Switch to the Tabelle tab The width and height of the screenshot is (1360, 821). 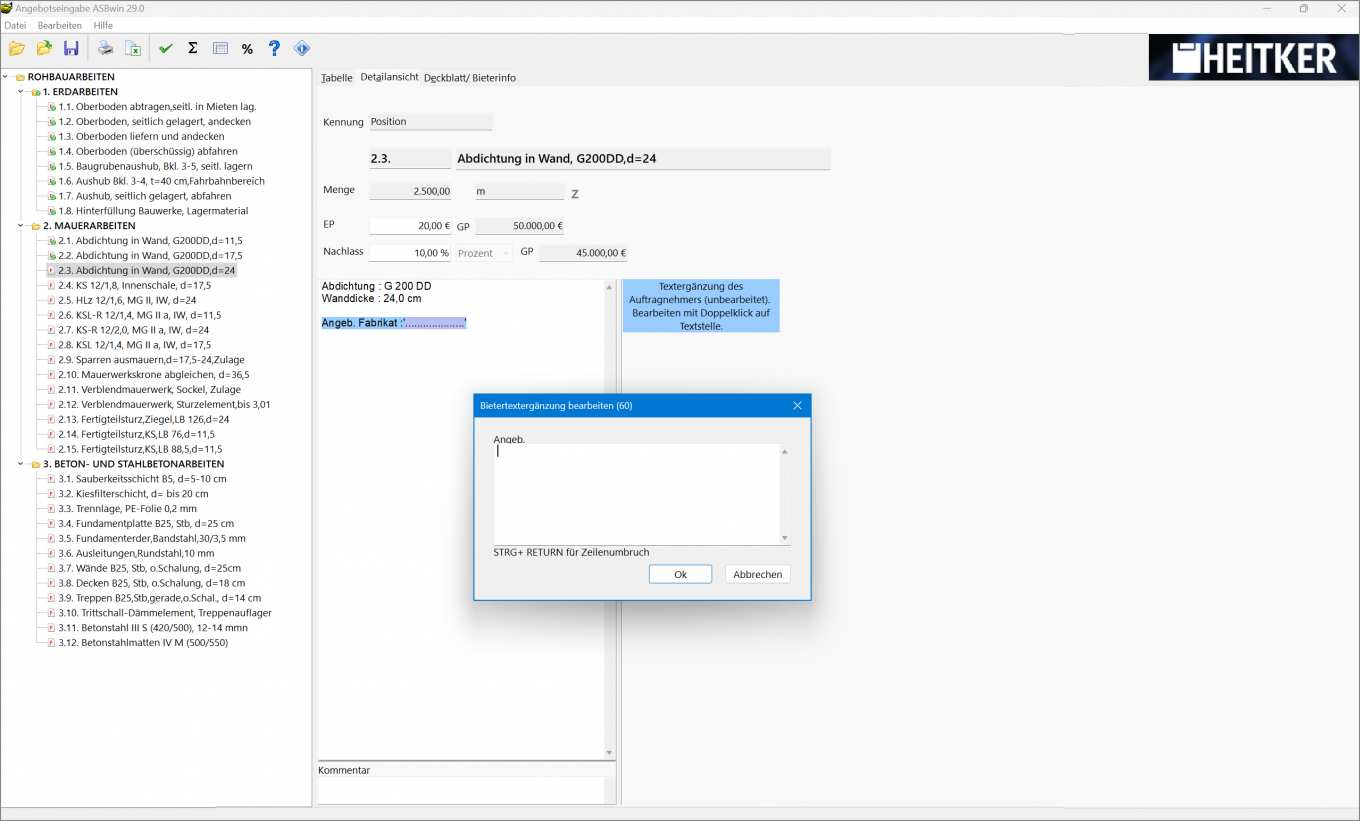(336, 77)
